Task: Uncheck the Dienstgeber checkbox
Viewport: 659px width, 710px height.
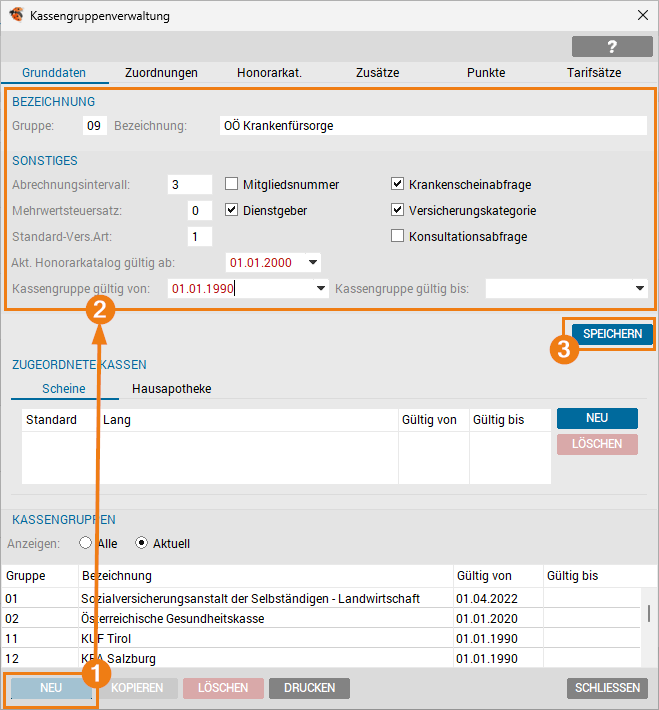Action: [x=232, y=210]
